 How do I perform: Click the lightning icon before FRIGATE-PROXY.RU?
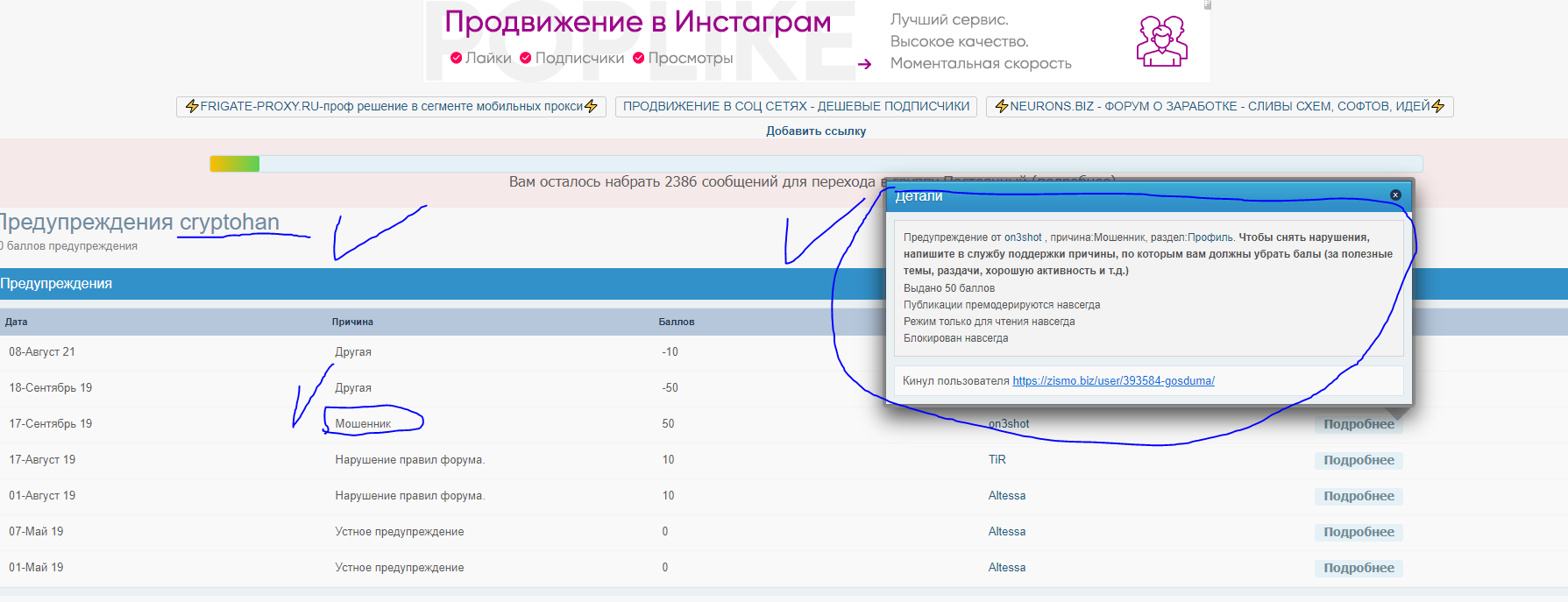[x=192, y=107]
